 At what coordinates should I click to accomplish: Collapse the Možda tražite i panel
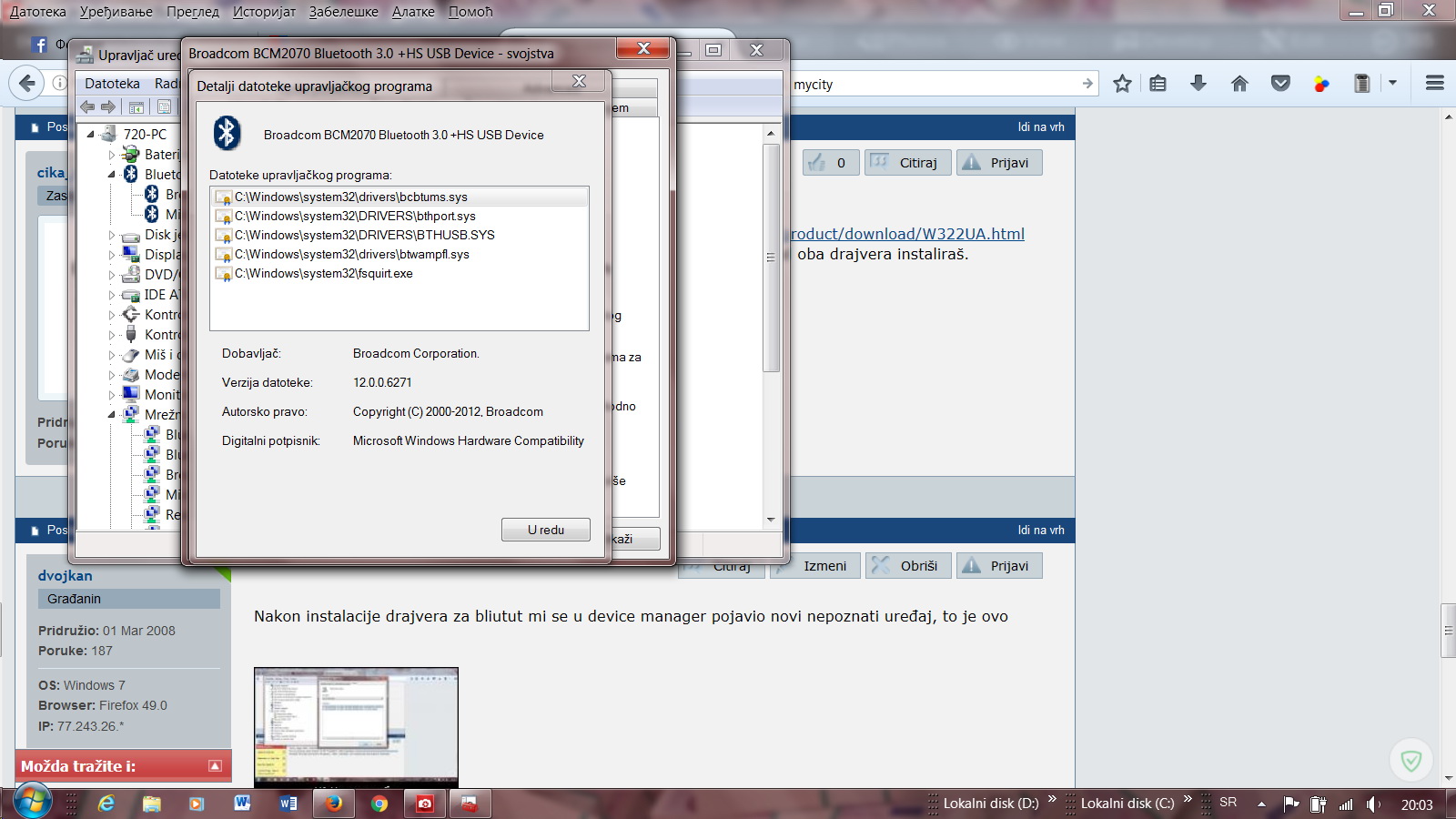[x=215, y=766]
